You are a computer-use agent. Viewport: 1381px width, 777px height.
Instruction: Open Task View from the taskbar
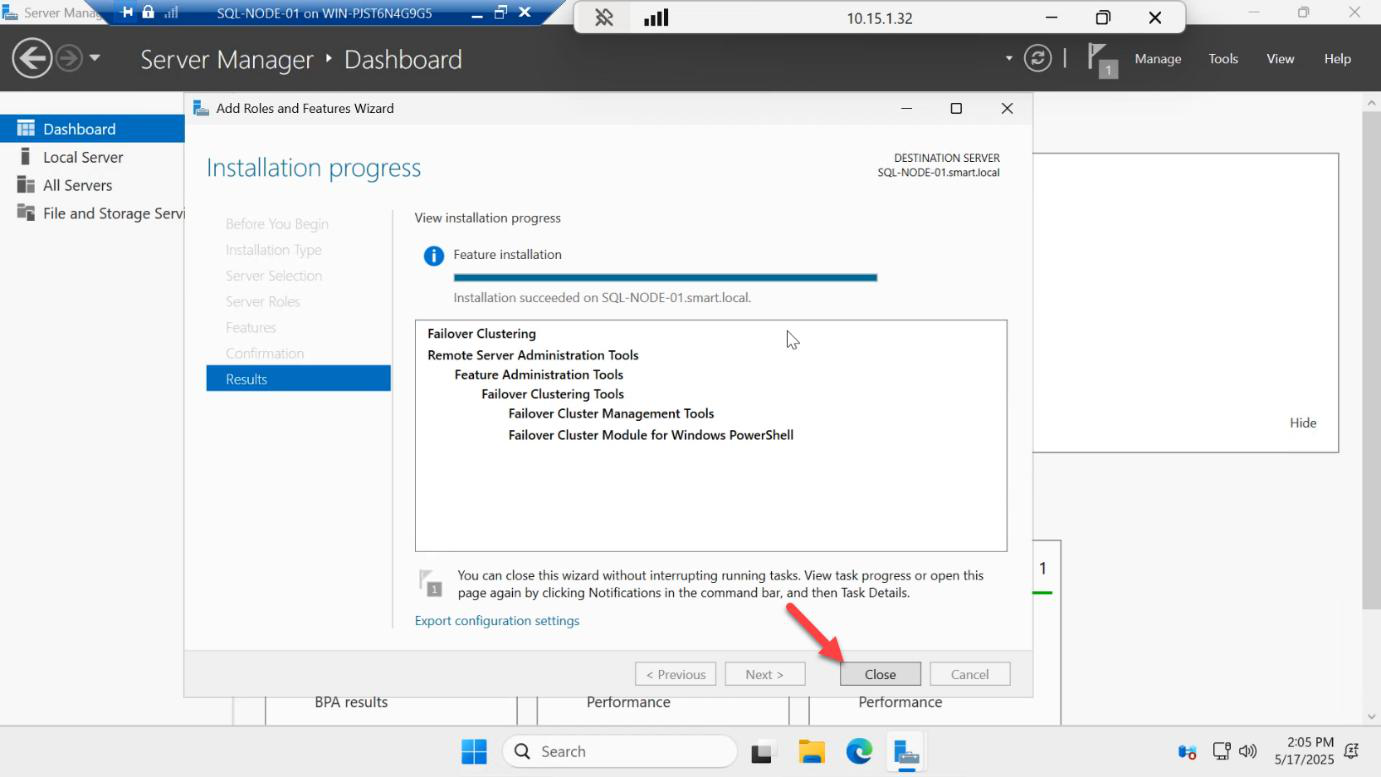(x=765, y=751)
